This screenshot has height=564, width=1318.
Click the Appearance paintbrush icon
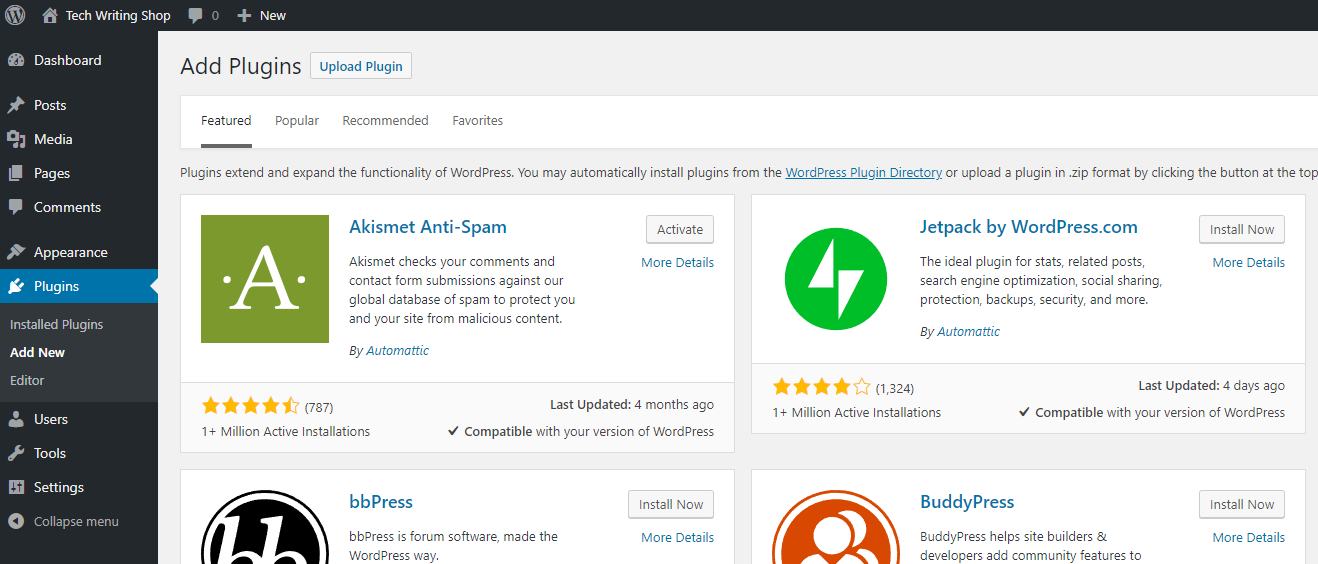pos(16,252)
